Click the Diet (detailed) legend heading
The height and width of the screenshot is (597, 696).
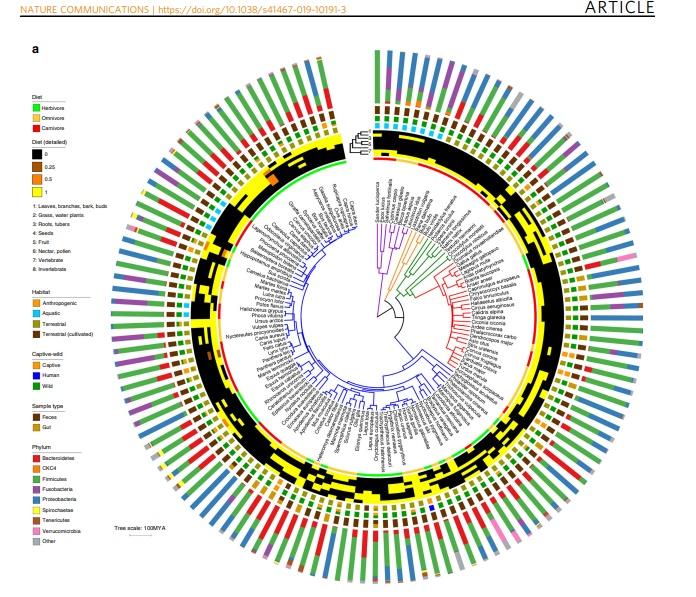coord(49,142)
